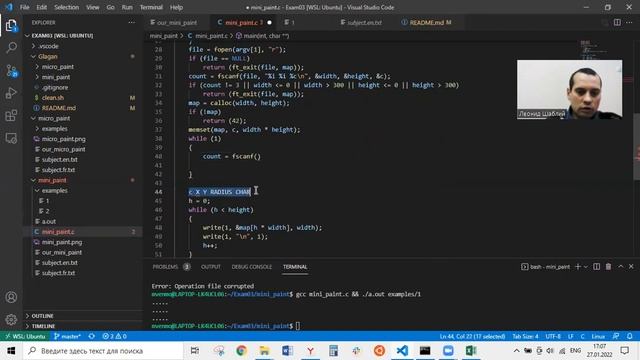Kill the terminal with trash icon
This screenshot has height=360, width=640.
608,267
